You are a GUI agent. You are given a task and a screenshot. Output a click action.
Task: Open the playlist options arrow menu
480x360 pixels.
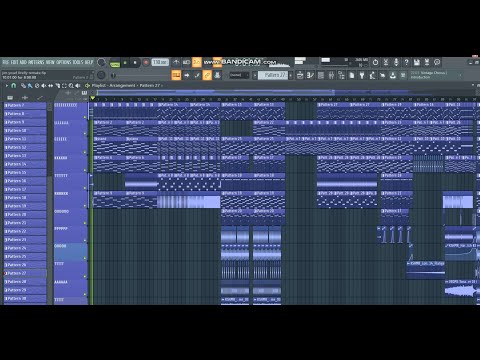click(x=6, y=86)
